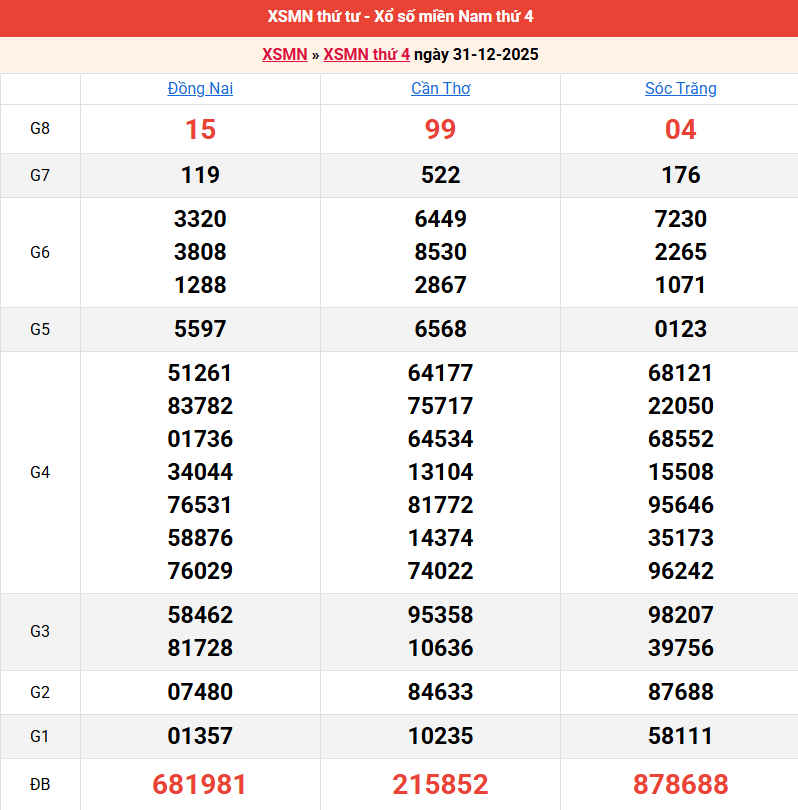Select Sóc Trăng special prize number 878688
The width and height of the screenshot is (798, 810).
coord(680,784)
